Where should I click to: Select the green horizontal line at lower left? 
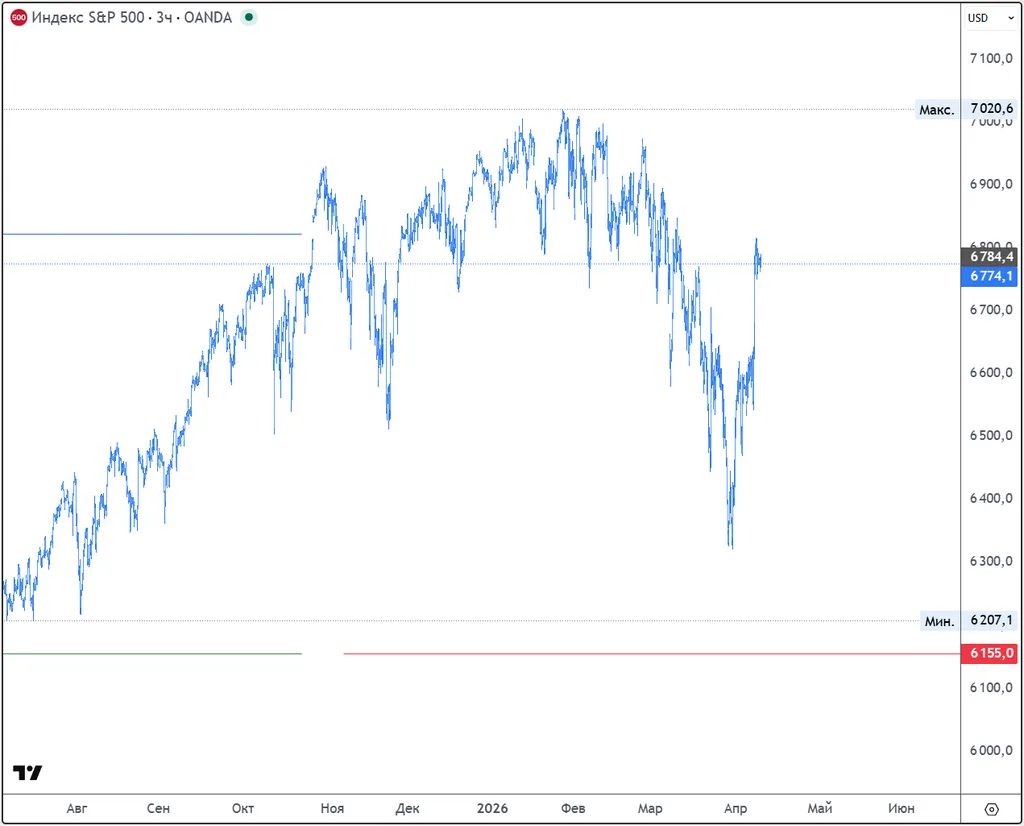150,654
